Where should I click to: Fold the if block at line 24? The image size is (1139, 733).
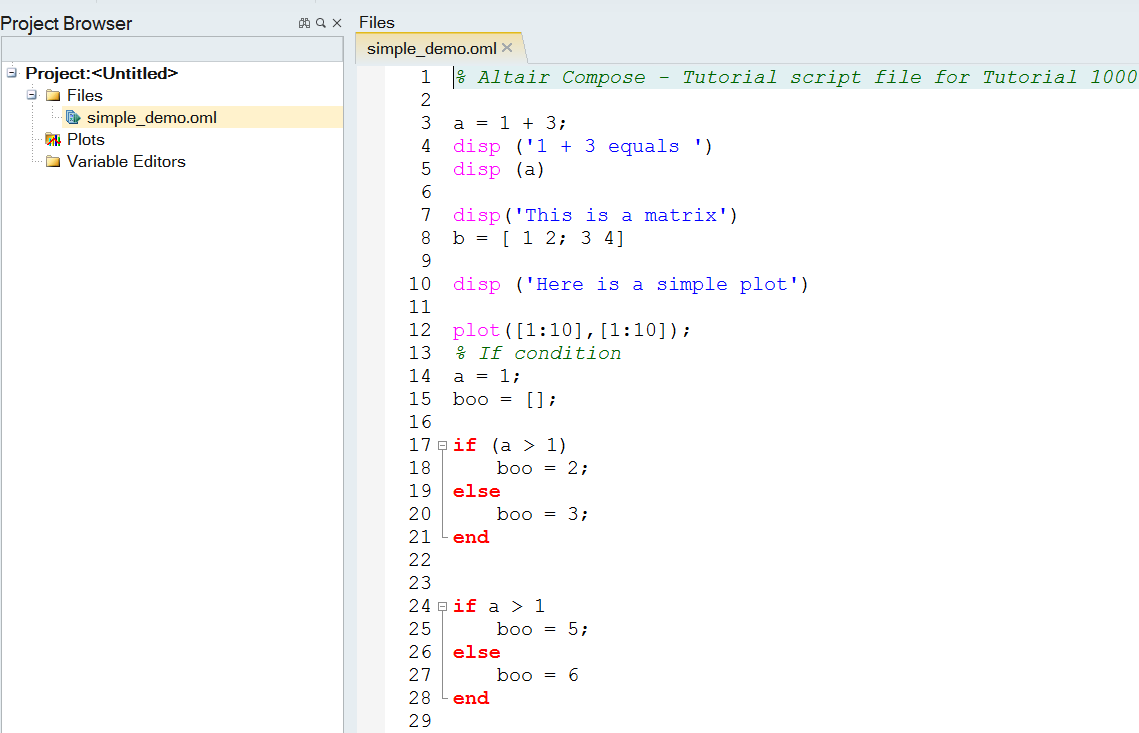pos(442,606)
